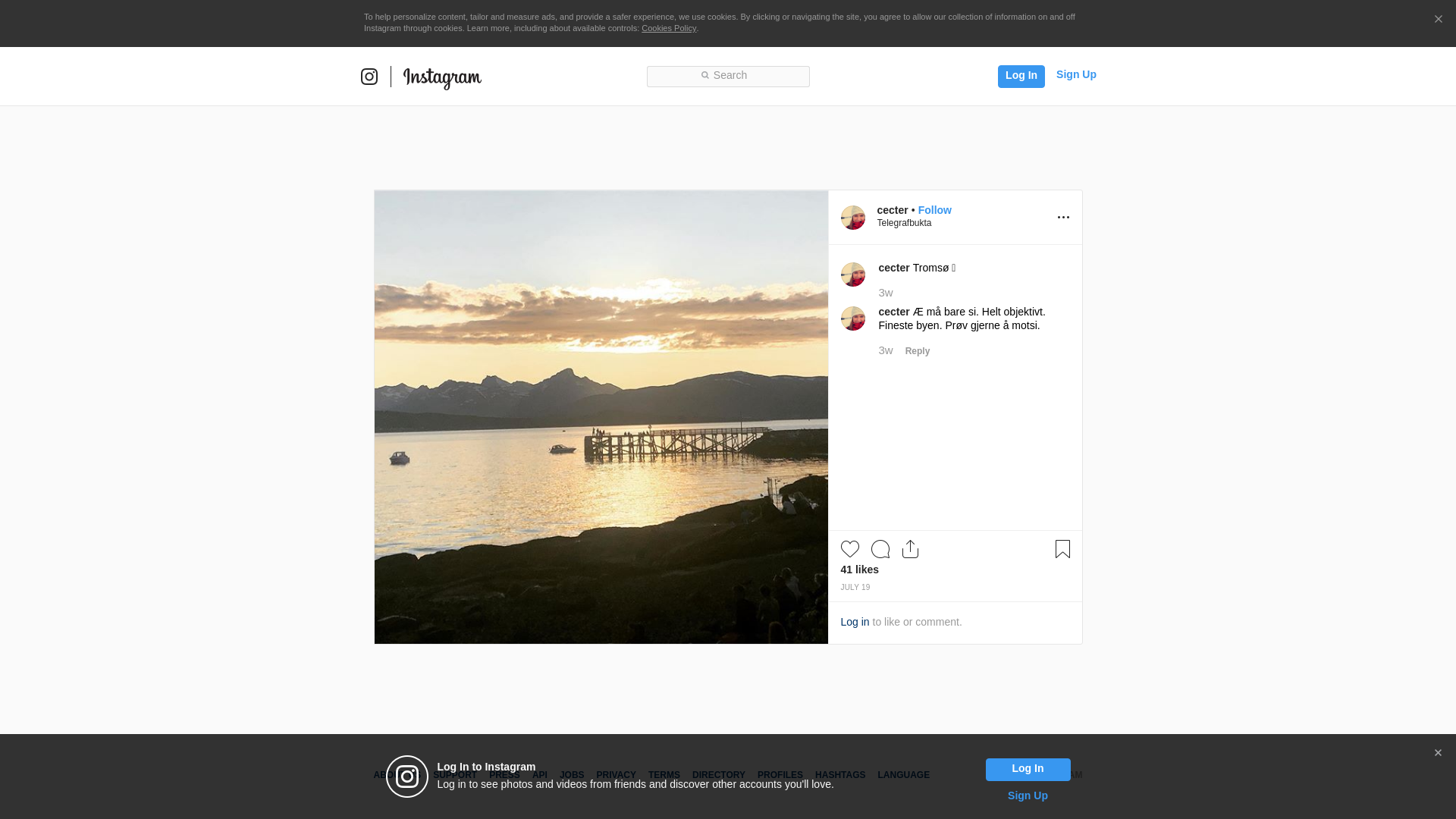Open the DIRECTORY footer link
Viewport: 1456px width, 819px height.
point(718,775)
